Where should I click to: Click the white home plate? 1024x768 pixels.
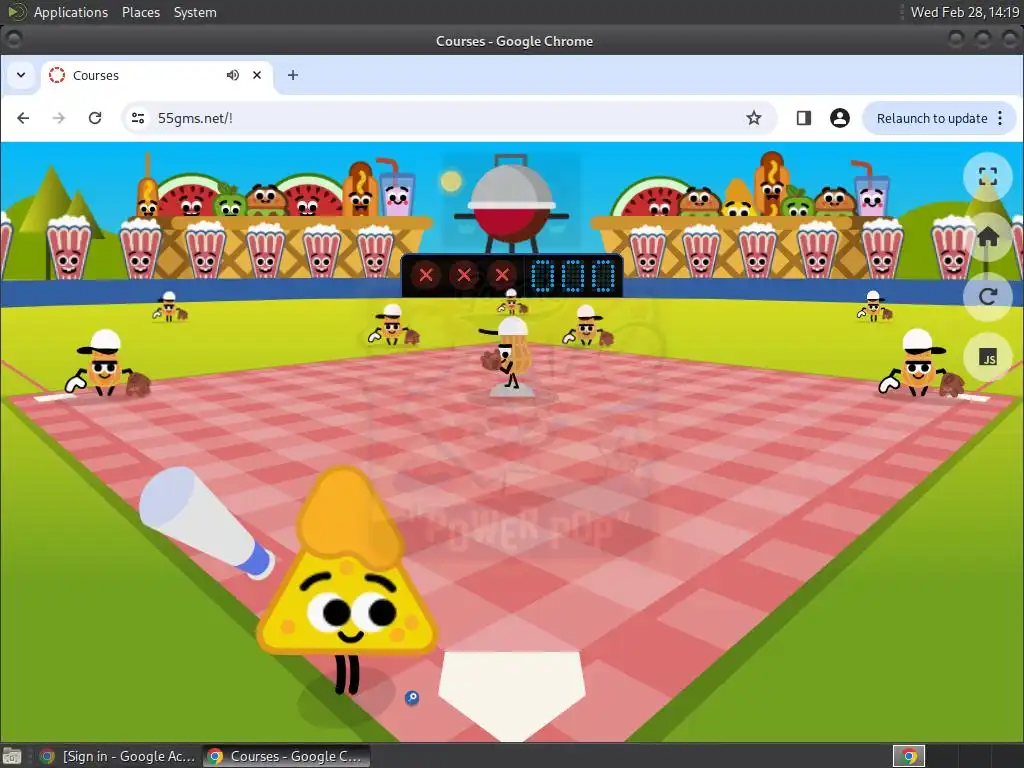511,694
